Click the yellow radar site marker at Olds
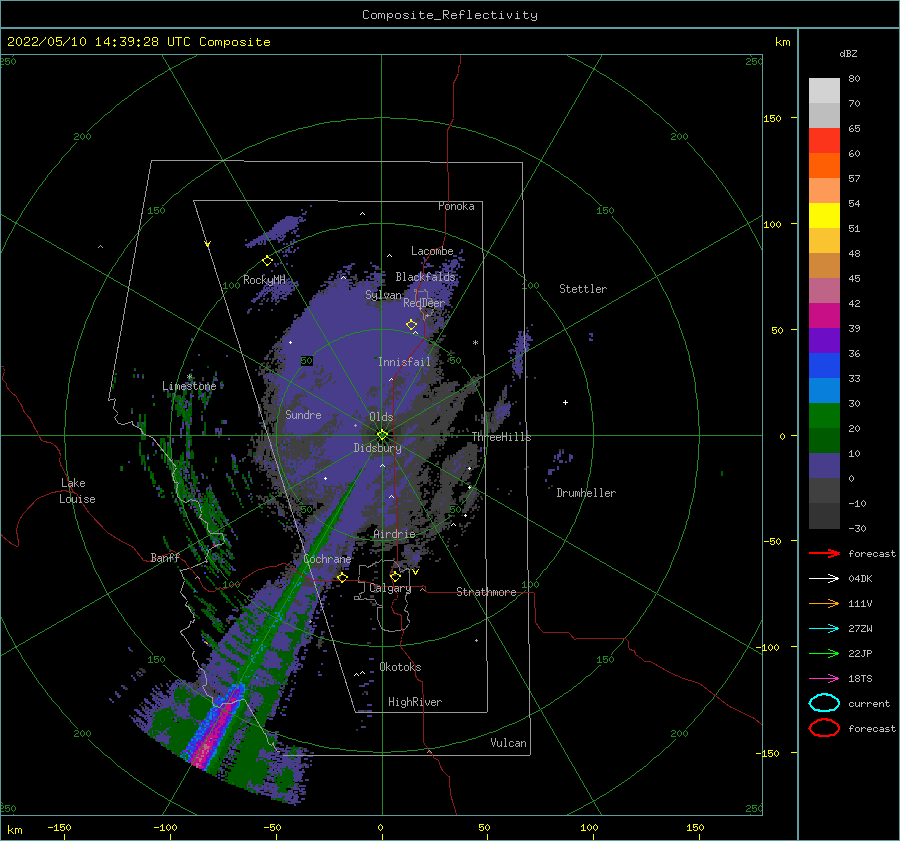The width and height of the screenshot is (900, 841). tap(382, 435)
